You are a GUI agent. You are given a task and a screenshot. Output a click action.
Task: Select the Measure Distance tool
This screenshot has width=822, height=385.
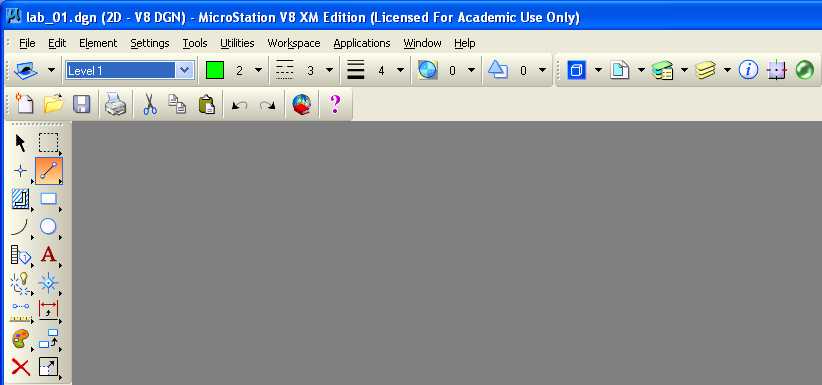[x=20, y=312]
